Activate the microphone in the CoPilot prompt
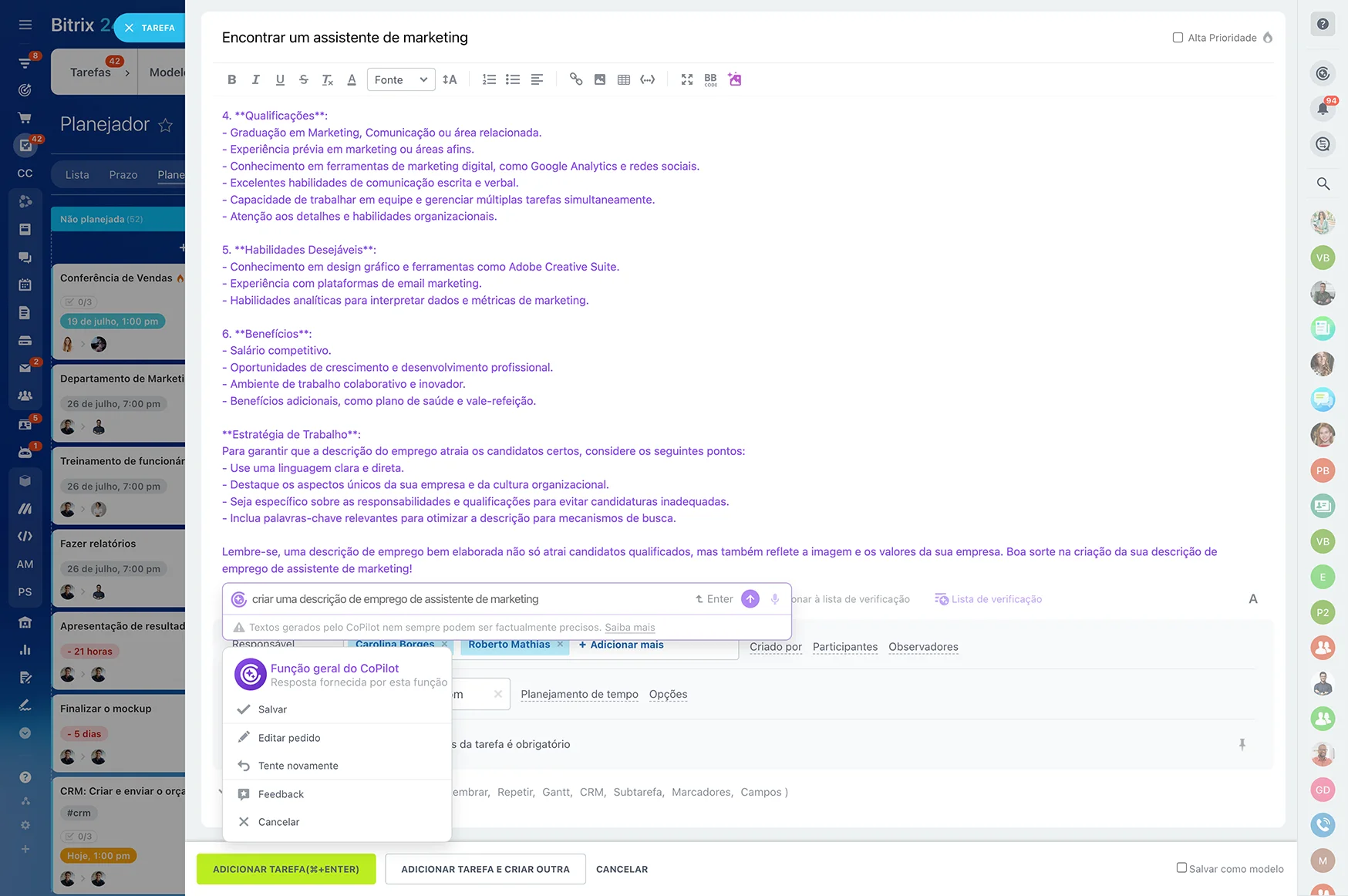 tap(774, 598)
